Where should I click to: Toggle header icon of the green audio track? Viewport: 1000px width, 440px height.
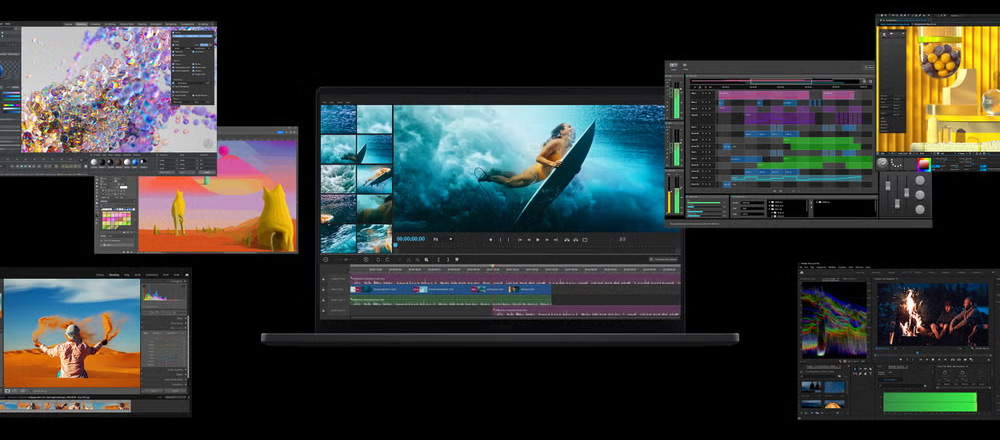tap(323, 300)
